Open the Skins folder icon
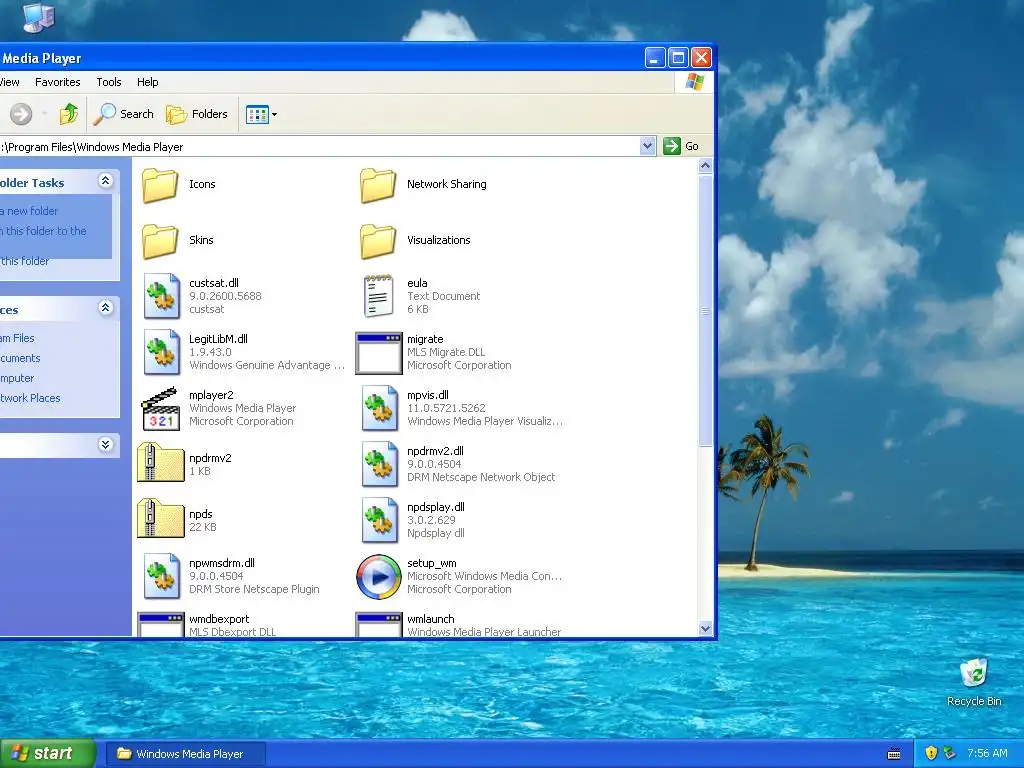1024x768 pixels. 161,240
